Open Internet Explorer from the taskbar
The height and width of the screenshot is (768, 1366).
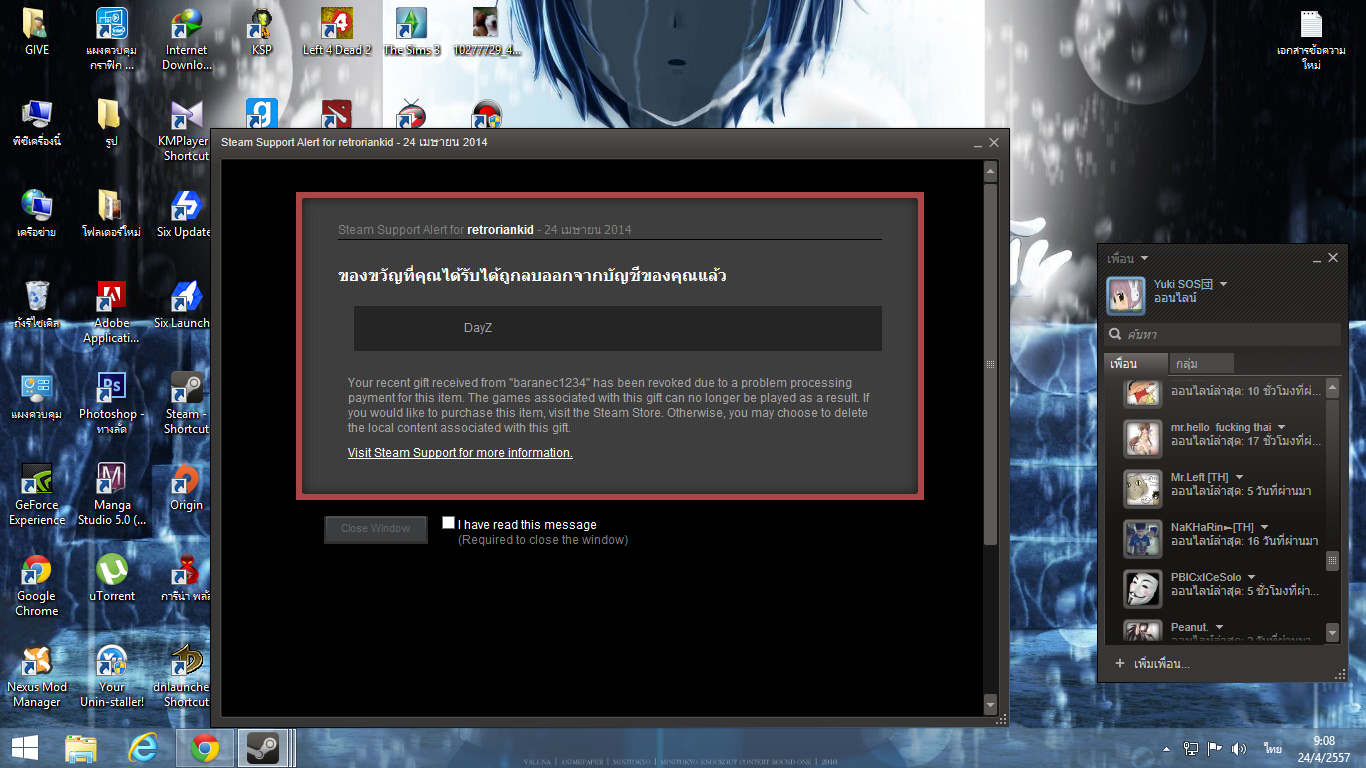coord(143,747)
